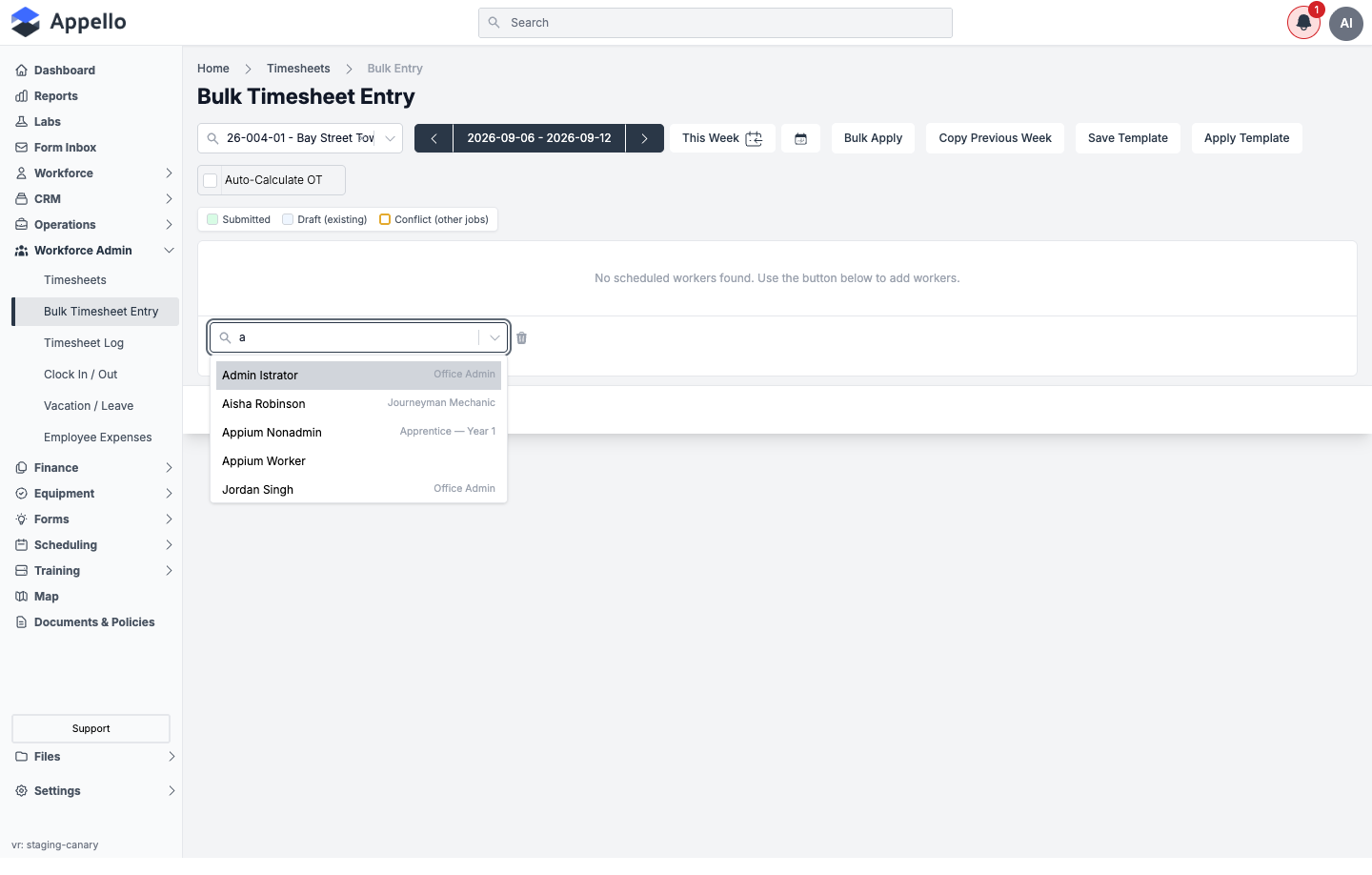This screenshot has width=1372, height=875.
Task: Toggle the Auto-Calculate OT checkbox
Action: pos(211,180)
